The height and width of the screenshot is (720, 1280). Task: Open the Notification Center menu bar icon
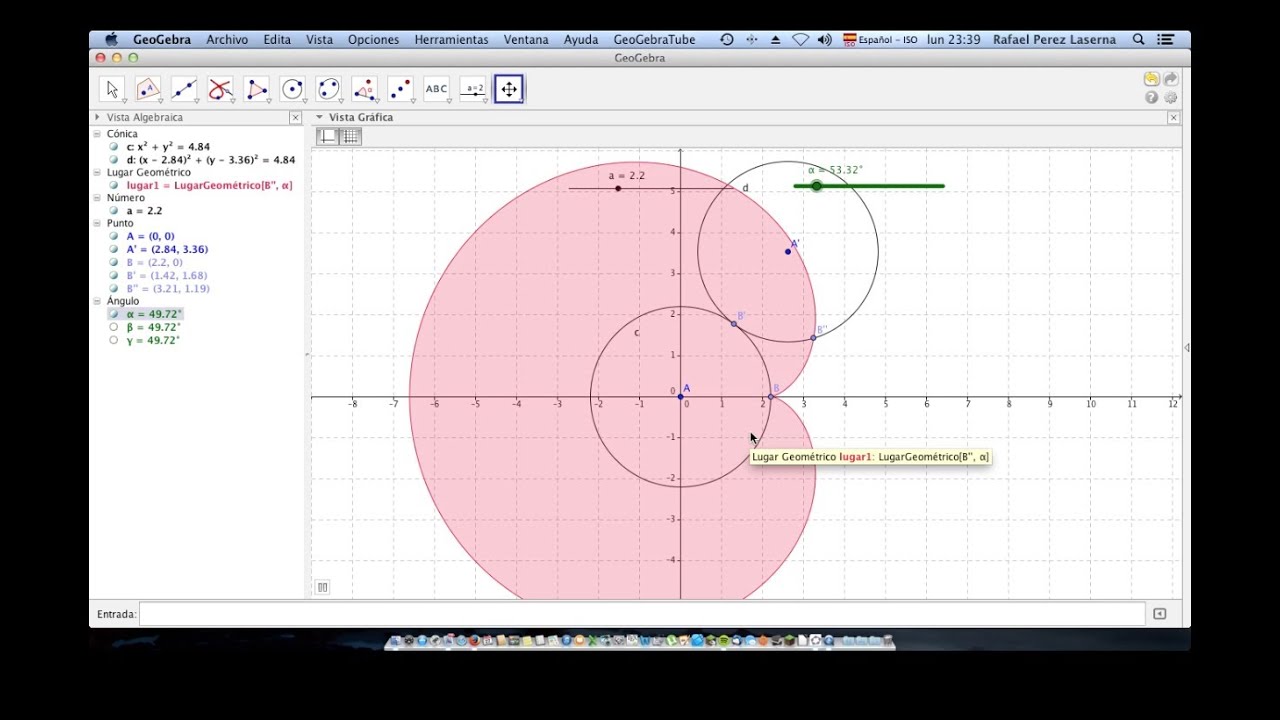click(x=1165, y=40)
